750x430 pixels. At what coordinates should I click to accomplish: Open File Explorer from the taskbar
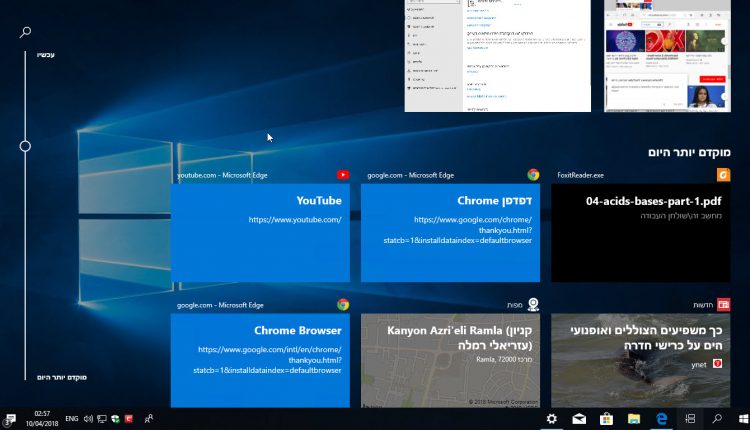[634, 419]
